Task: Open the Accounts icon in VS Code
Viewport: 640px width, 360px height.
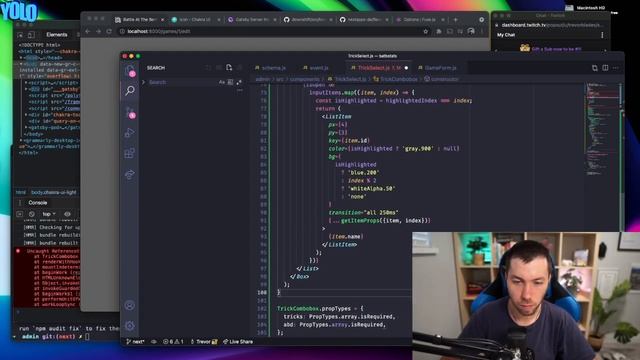Action: coord(130,305)
